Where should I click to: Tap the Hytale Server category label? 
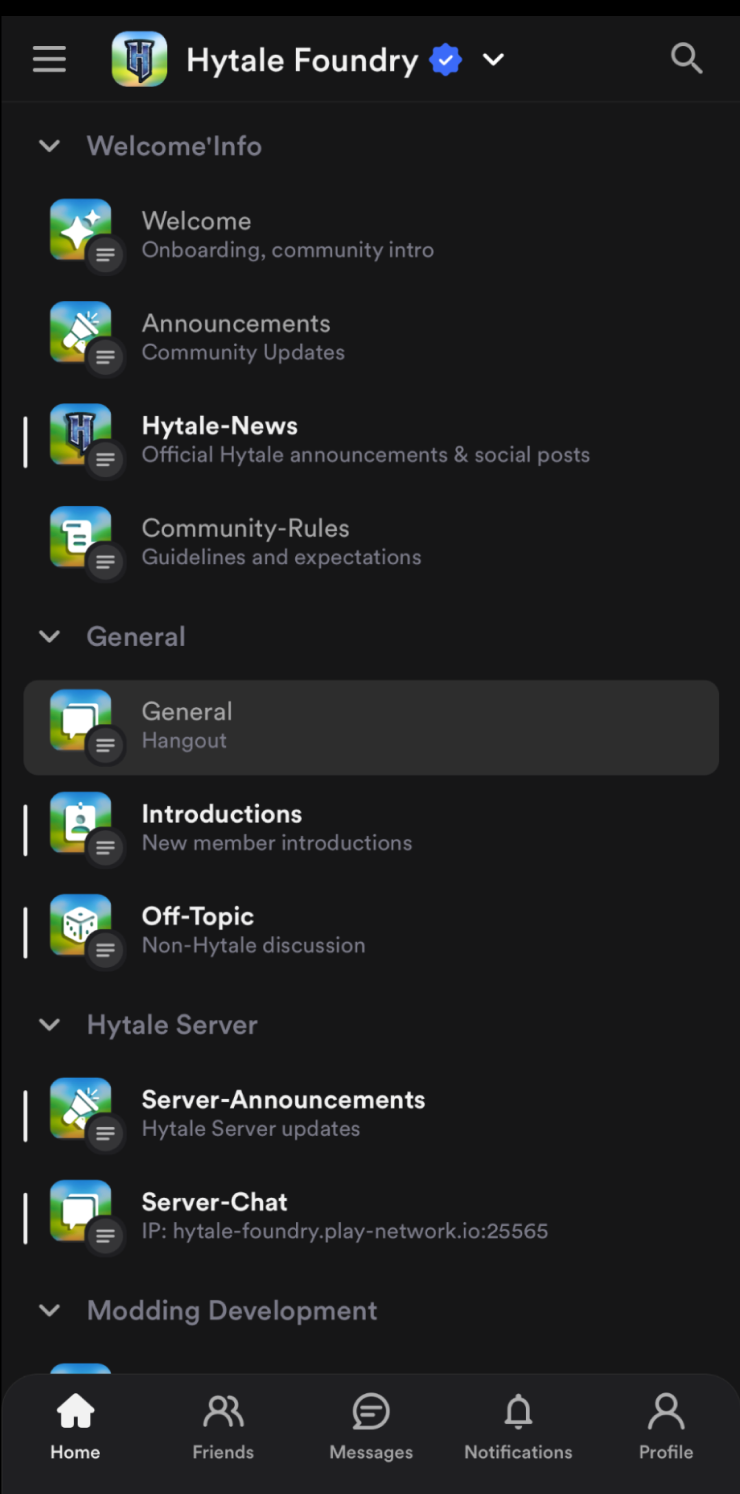click(172, 1025)
